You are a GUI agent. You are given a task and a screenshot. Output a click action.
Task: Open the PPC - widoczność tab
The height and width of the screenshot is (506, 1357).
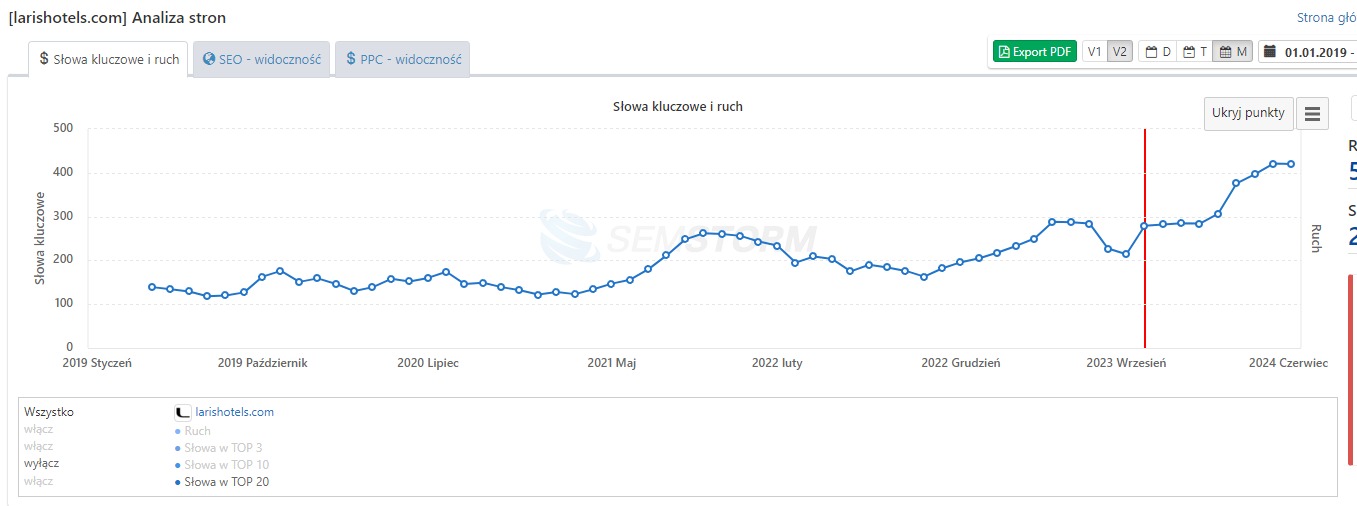click(x=402, y=59)
